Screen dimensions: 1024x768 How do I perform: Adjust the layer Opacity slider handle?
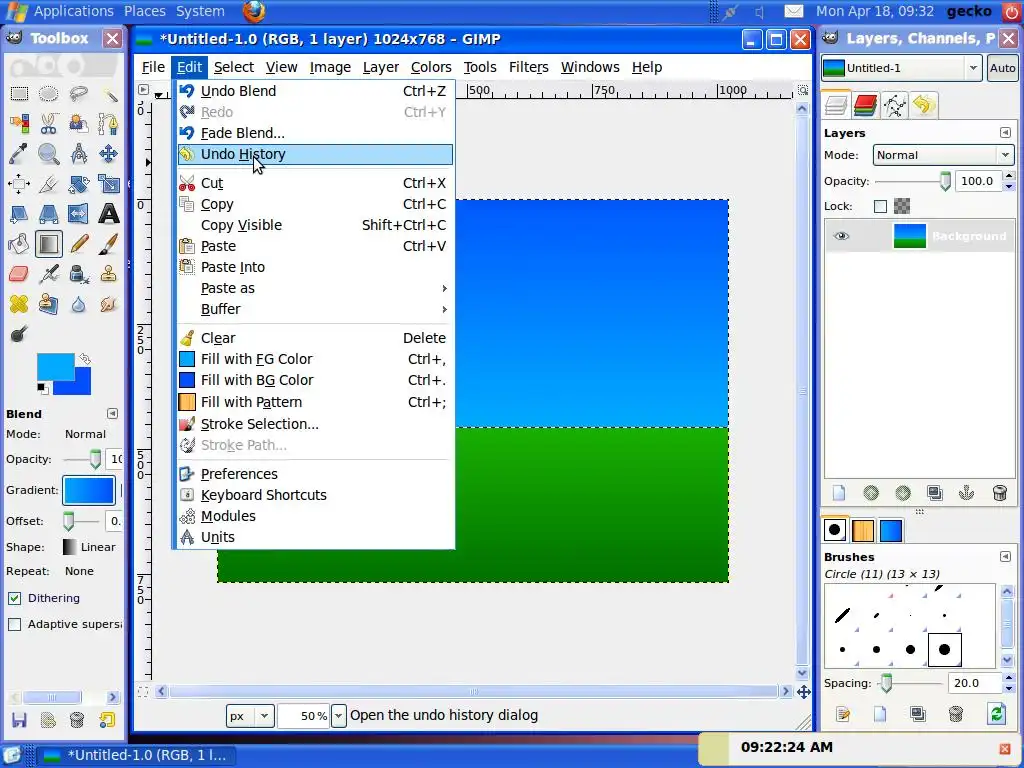945,182
